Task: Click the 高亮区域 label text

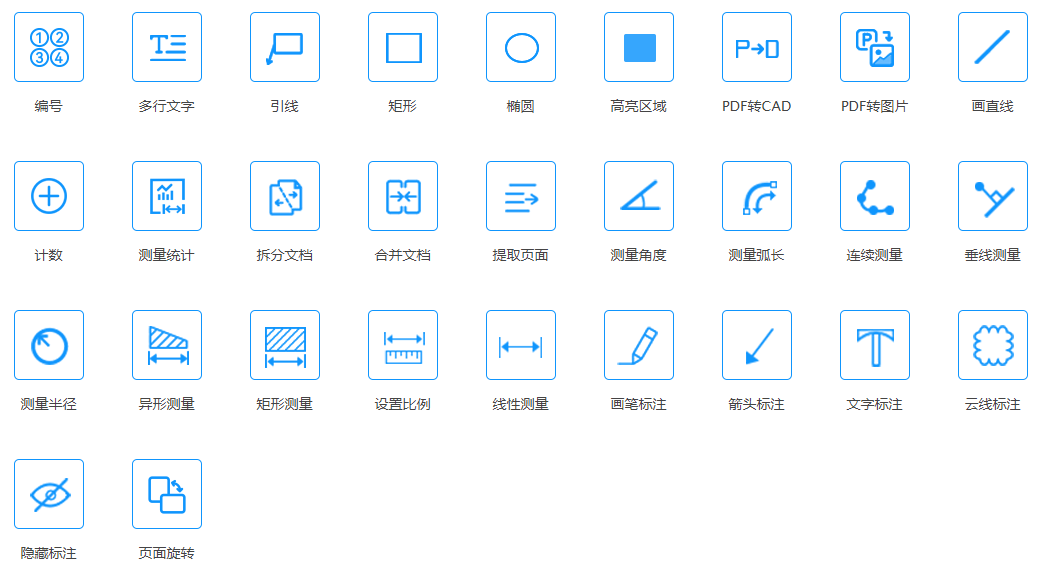Action: tap(639, 106)
